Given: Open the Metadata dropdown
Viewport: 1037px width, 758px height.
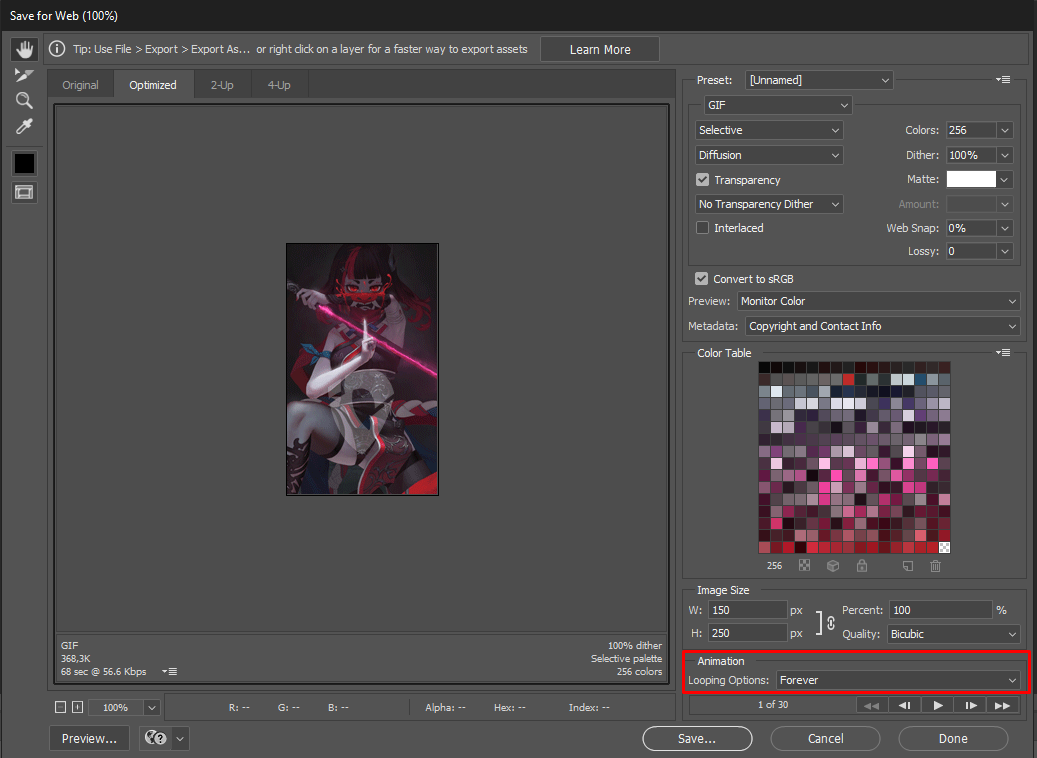Looking at the screenshot, I should click(883, 326).
